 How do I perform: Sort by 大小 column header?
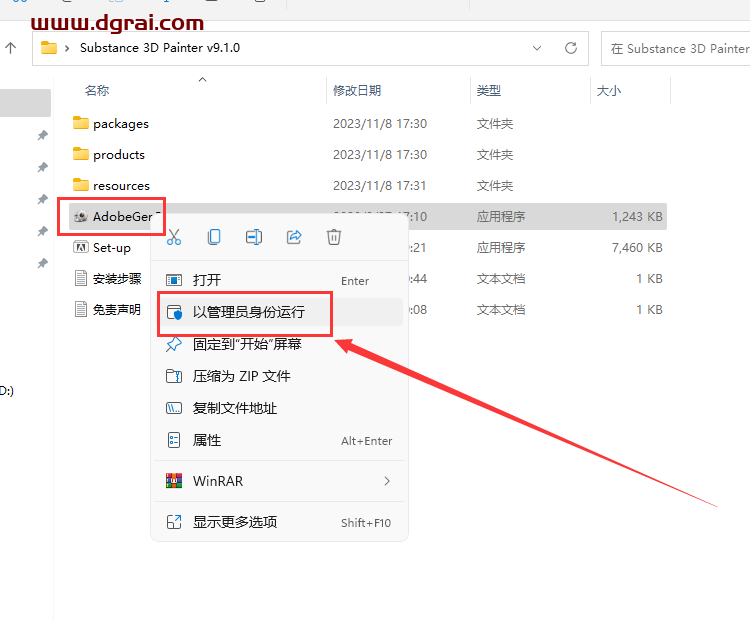click(x=608, y=90)
